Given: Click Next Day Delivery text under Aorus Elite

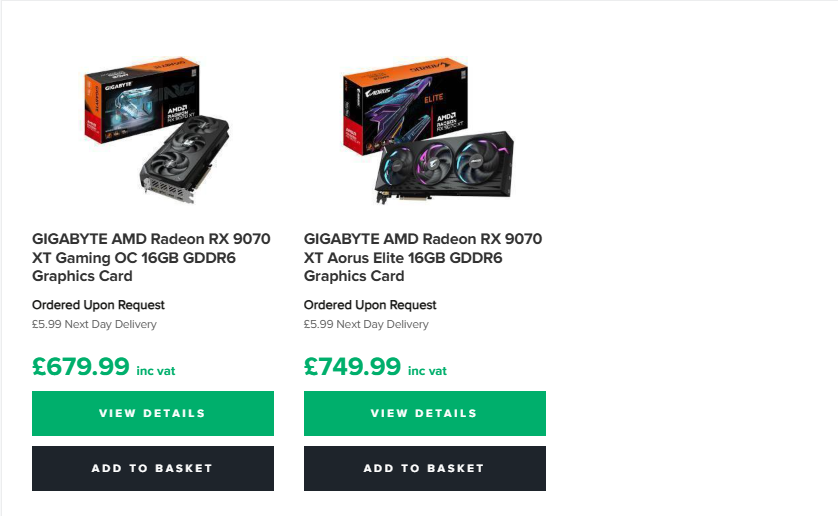Looking at the screenshot, I should click(366, 324).
